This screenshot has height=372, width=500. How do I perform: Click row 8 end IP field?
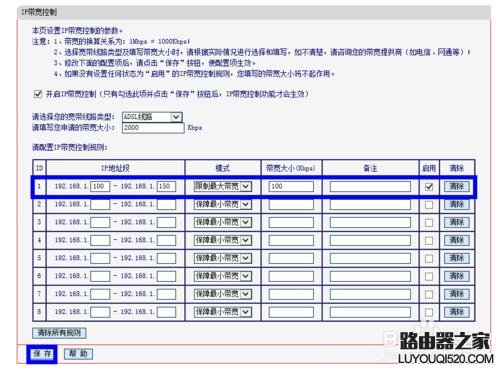166,312
